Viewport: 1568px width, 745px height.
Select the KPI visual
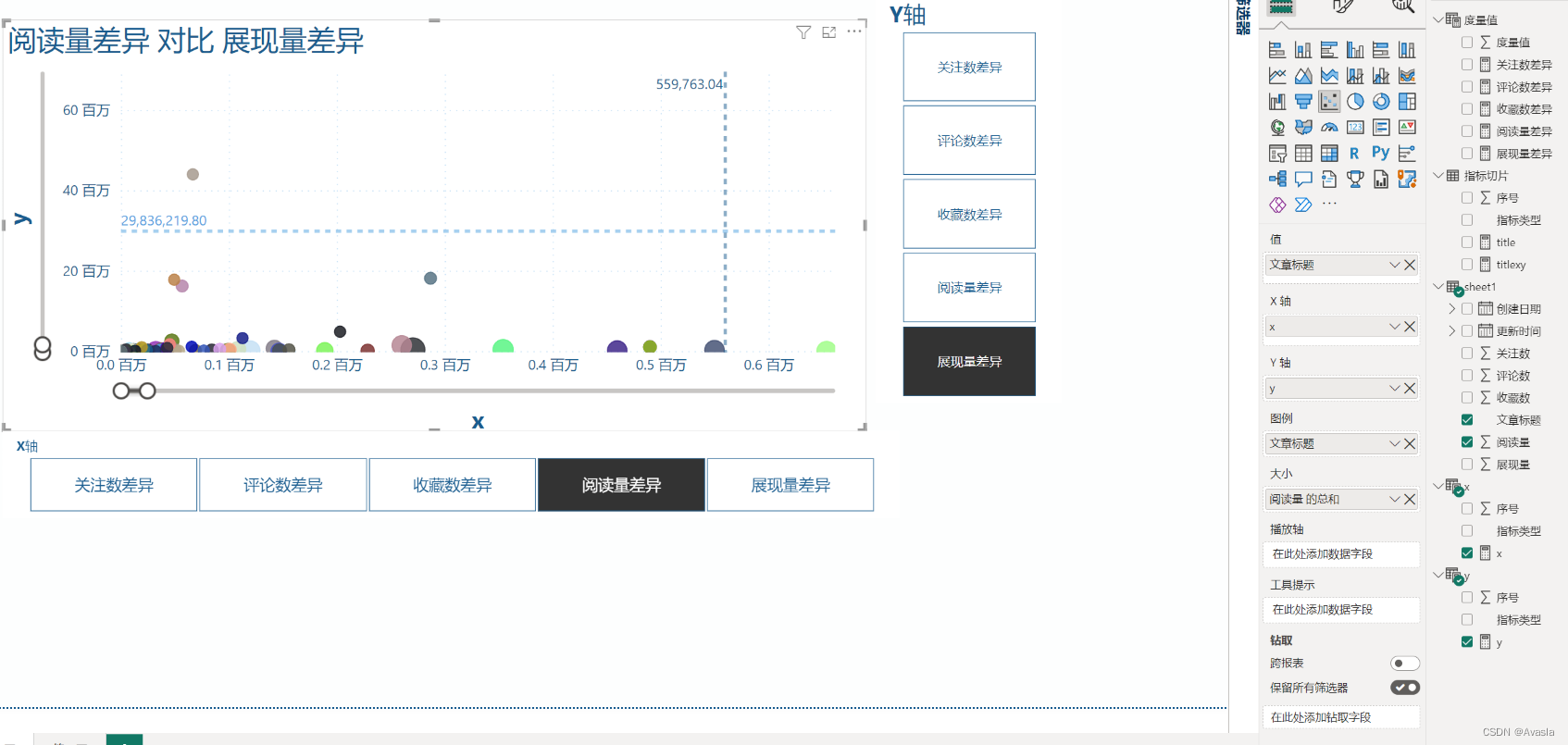pyautogui.click(x=1407, y=128)
